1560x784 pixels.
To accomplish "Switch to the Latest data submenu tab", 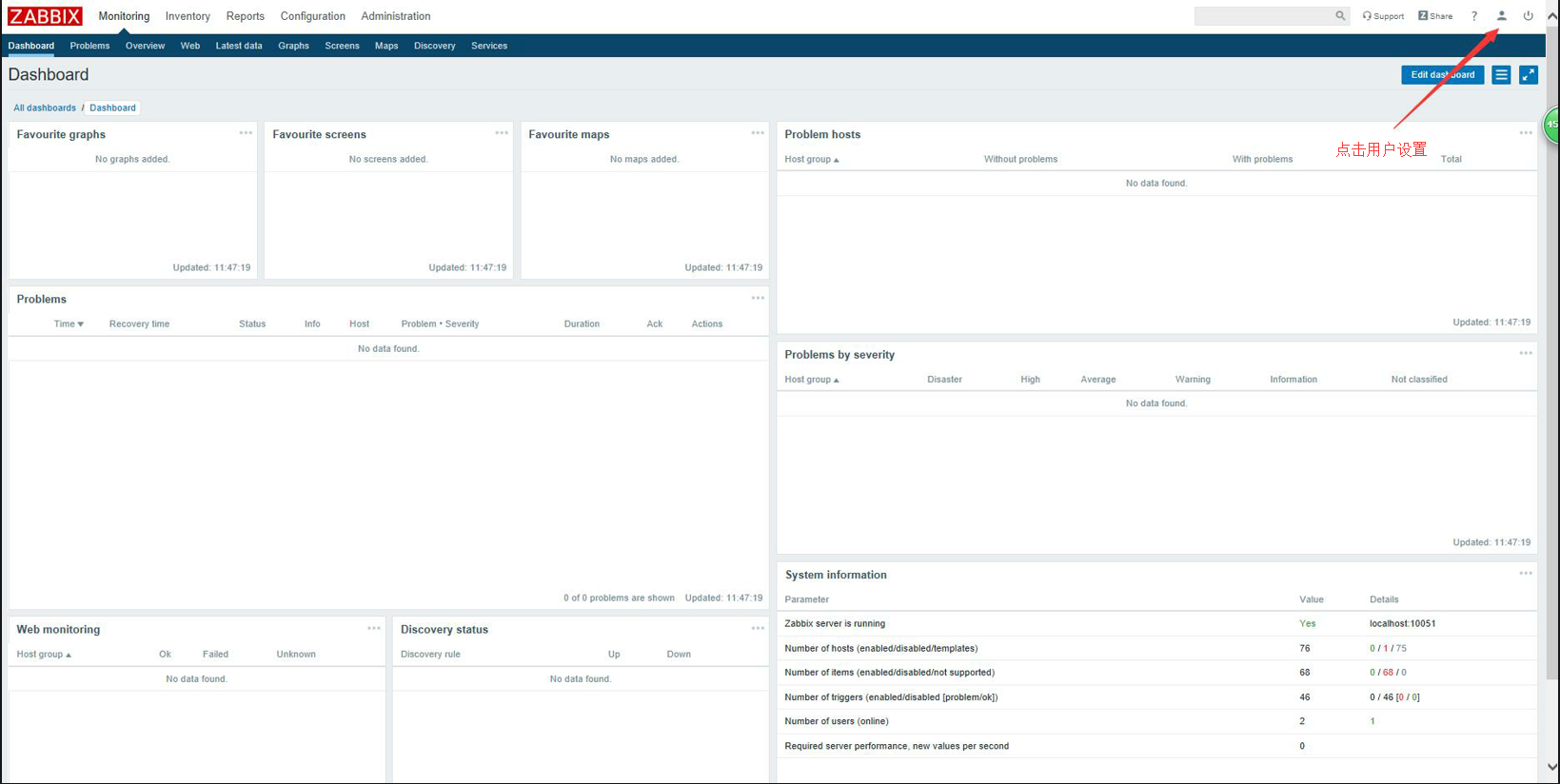I will click(x=239, y=46).
